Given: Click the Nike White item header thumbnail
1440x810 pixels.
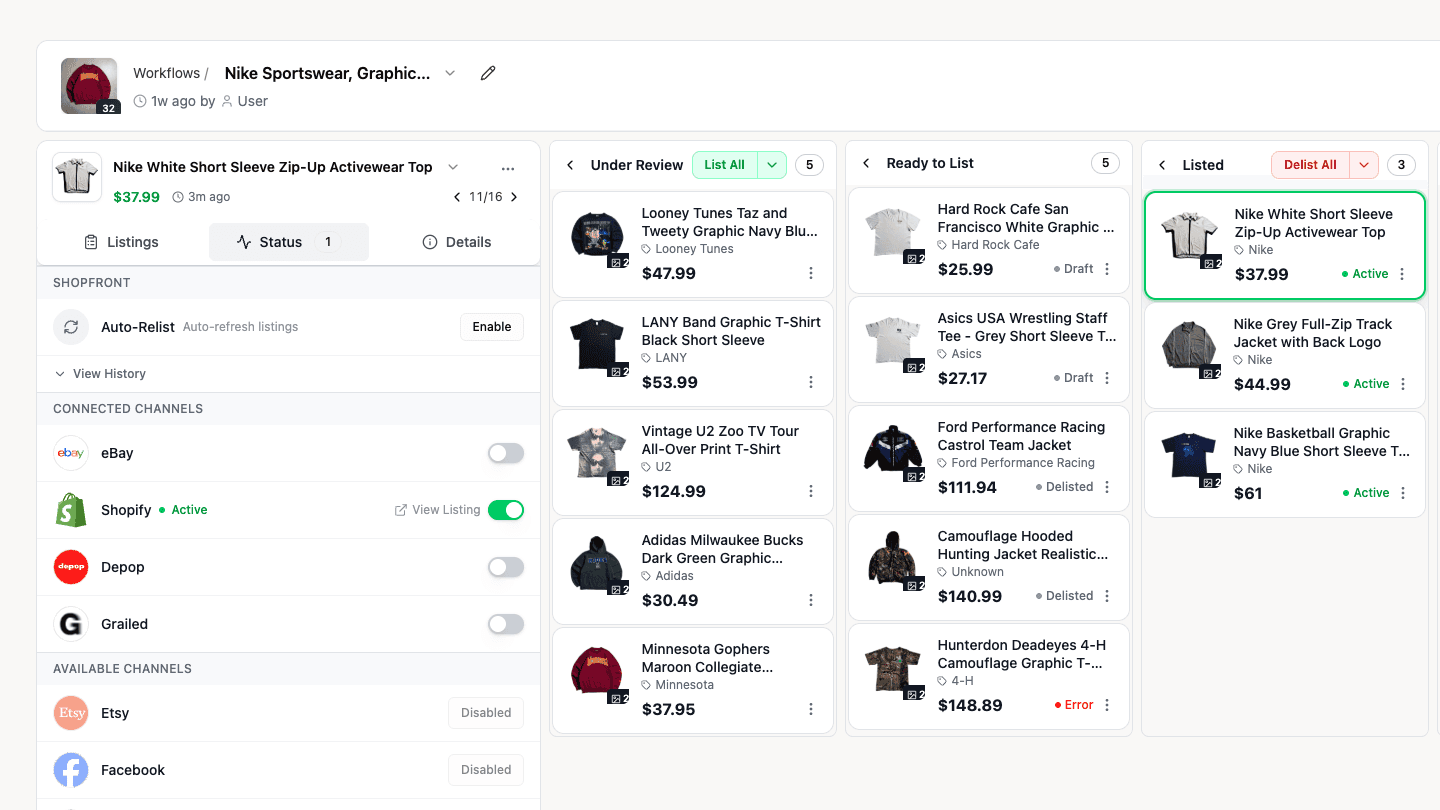Looking at the screenshot, I should (77, 178).
